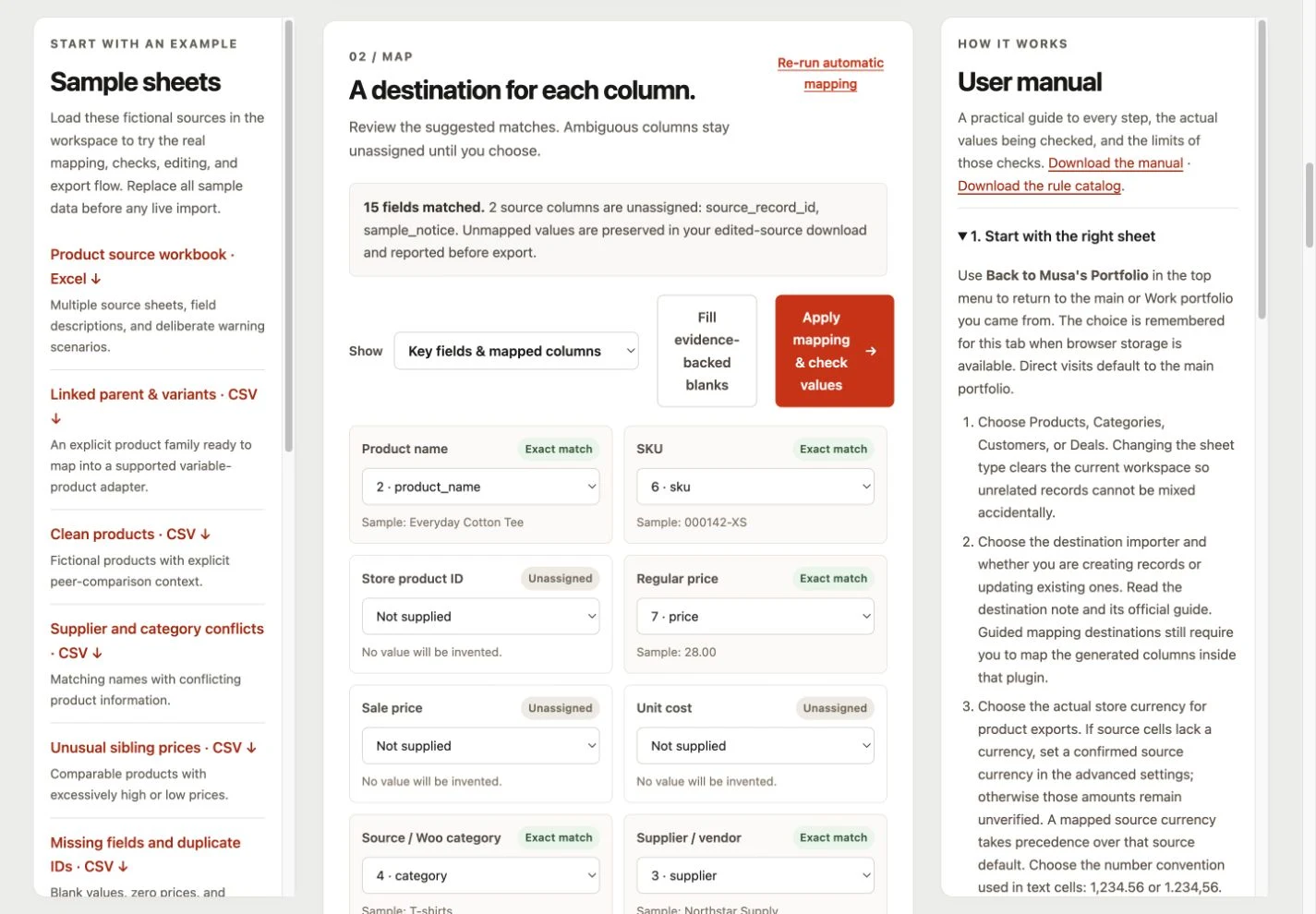1316x914 pixels.
Task: Click the "15 fields matched." notice text
Action: [x=424, y=207]
